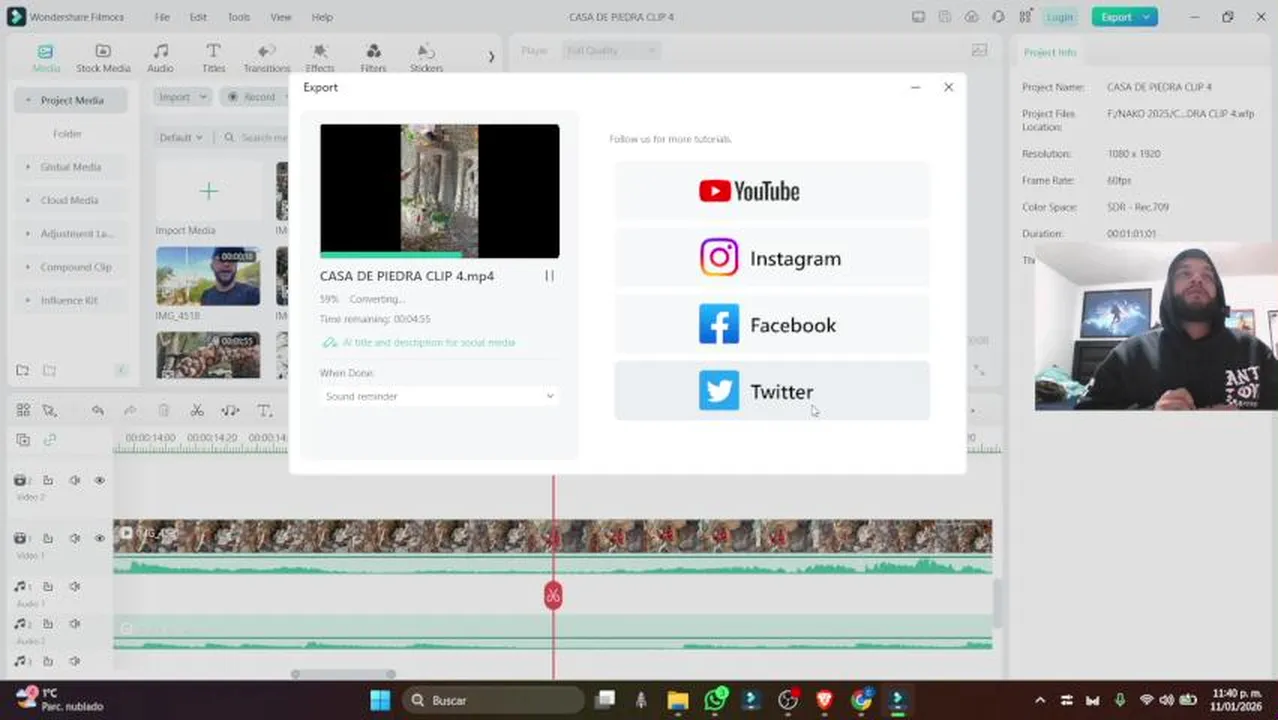1278x720 pixels.
Task: Lock the Audio 1 track
Action: click(x=48, y=586)
